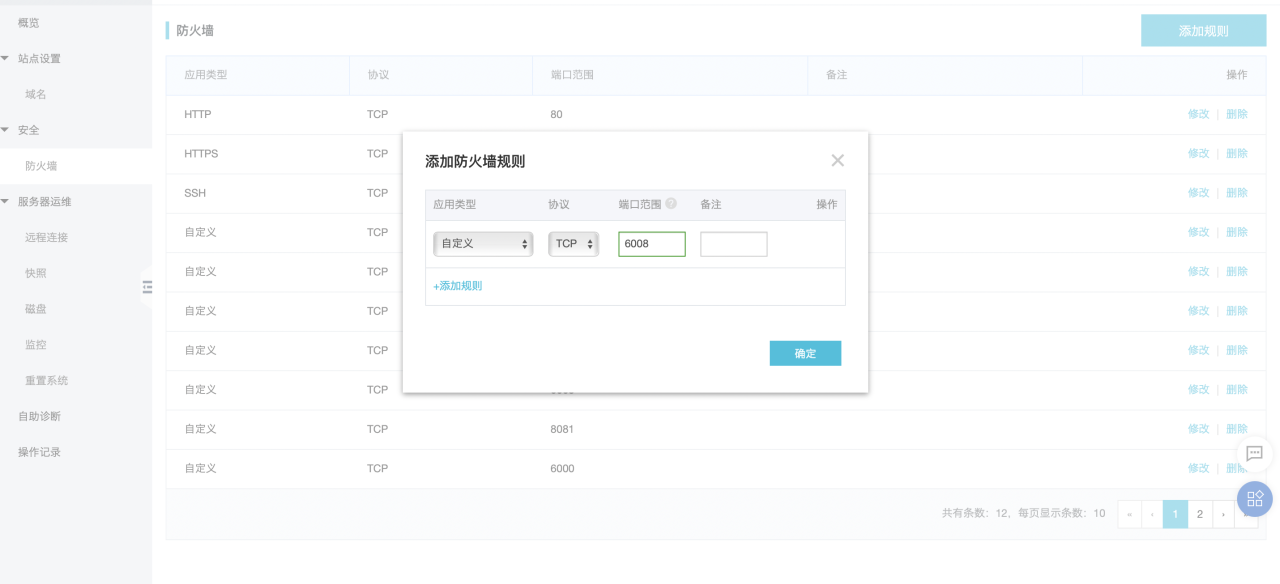The height and width of the screenshot is (584, 1280).
Task: Click the sidebar collapse handle icon
Action: (x=147, y=287)
